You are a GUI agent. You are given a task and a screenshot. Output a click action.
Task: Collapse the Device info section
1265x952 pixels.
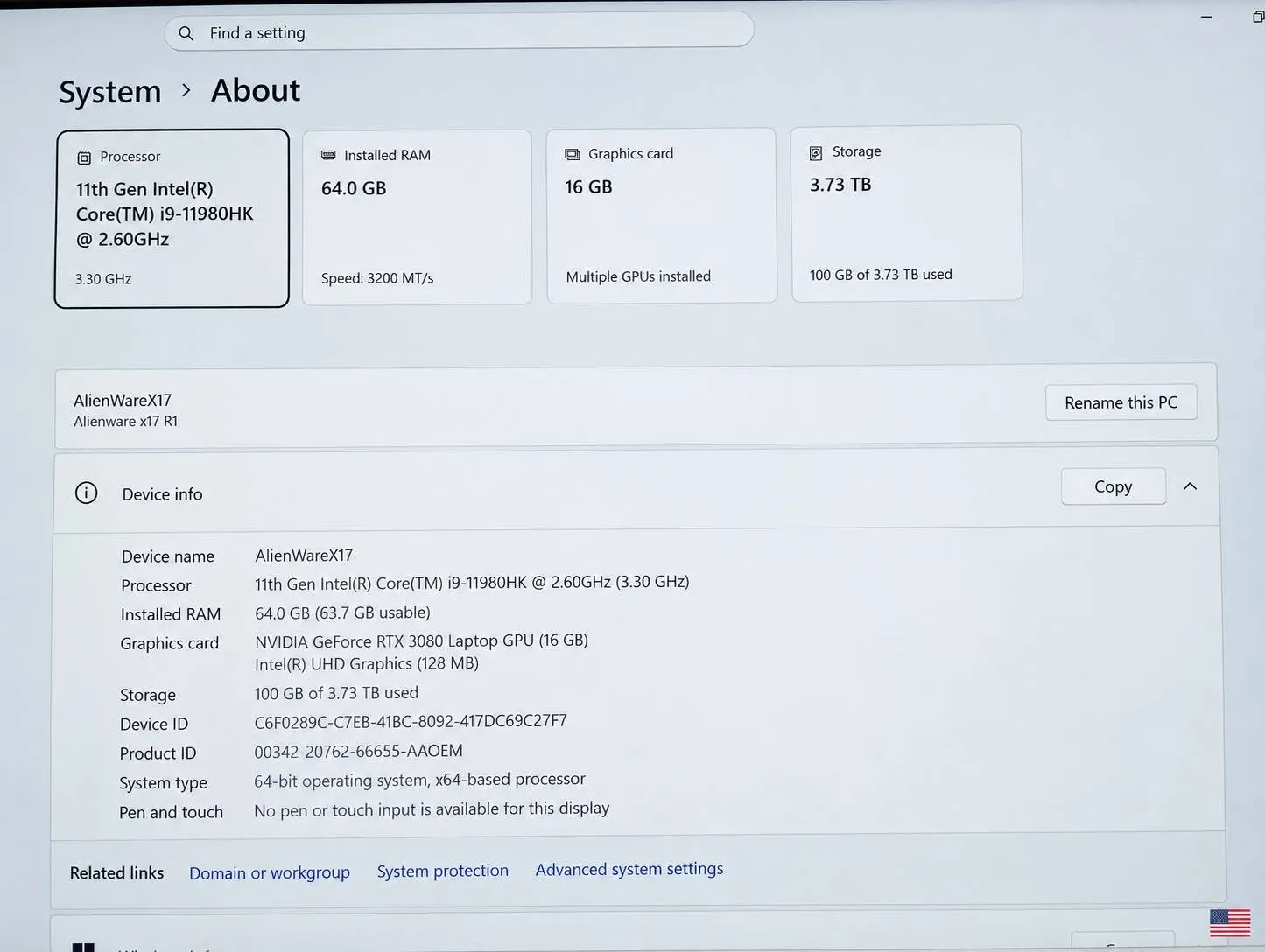click(1190, 486)
